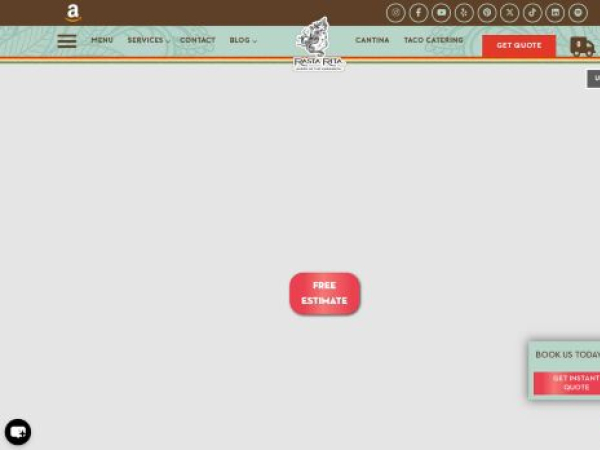
Task: Go to the Menu page
Action: click(x=102, y=41)
